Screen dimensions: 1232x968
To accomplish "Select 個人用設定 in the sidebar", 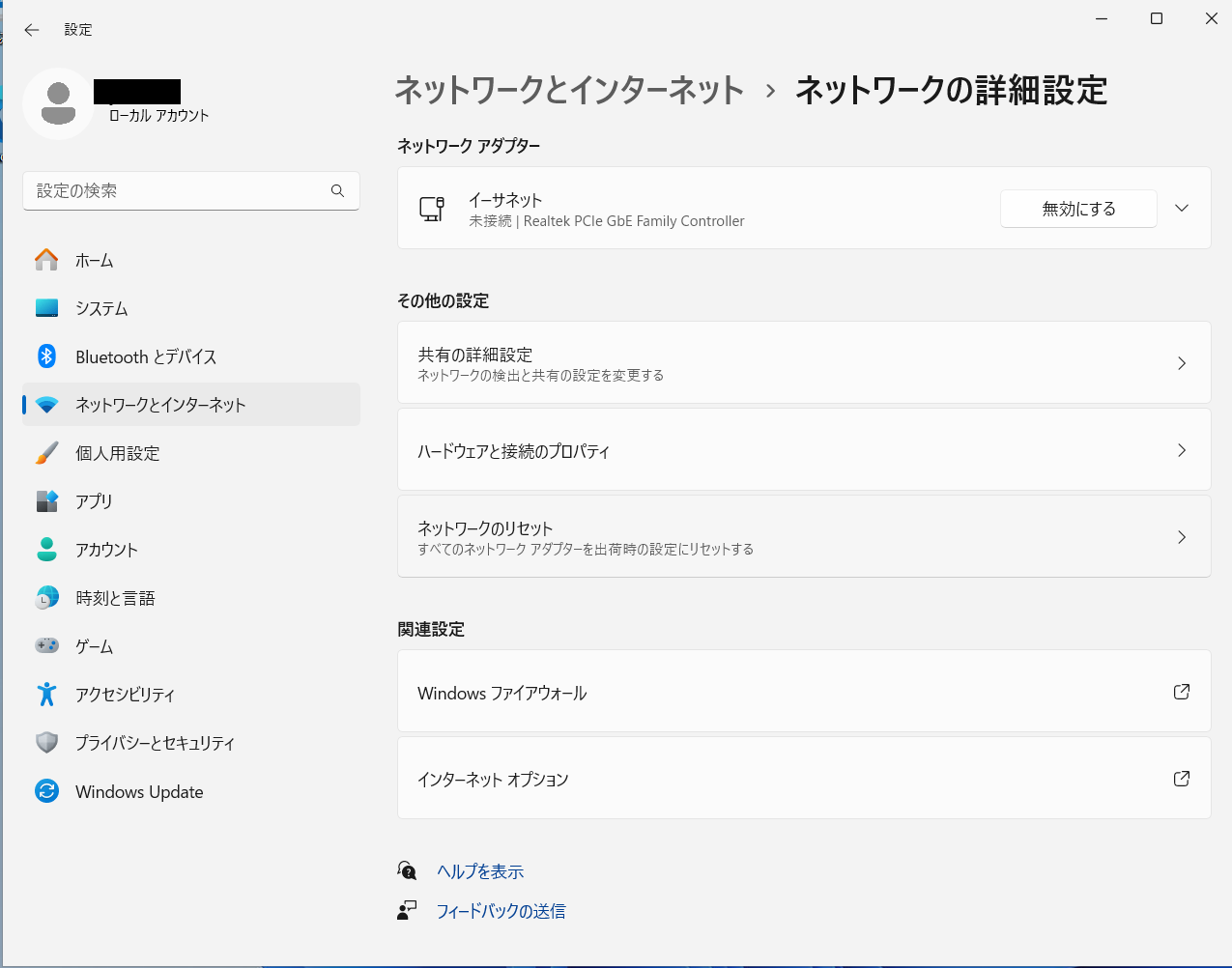I will pos(117,453).
